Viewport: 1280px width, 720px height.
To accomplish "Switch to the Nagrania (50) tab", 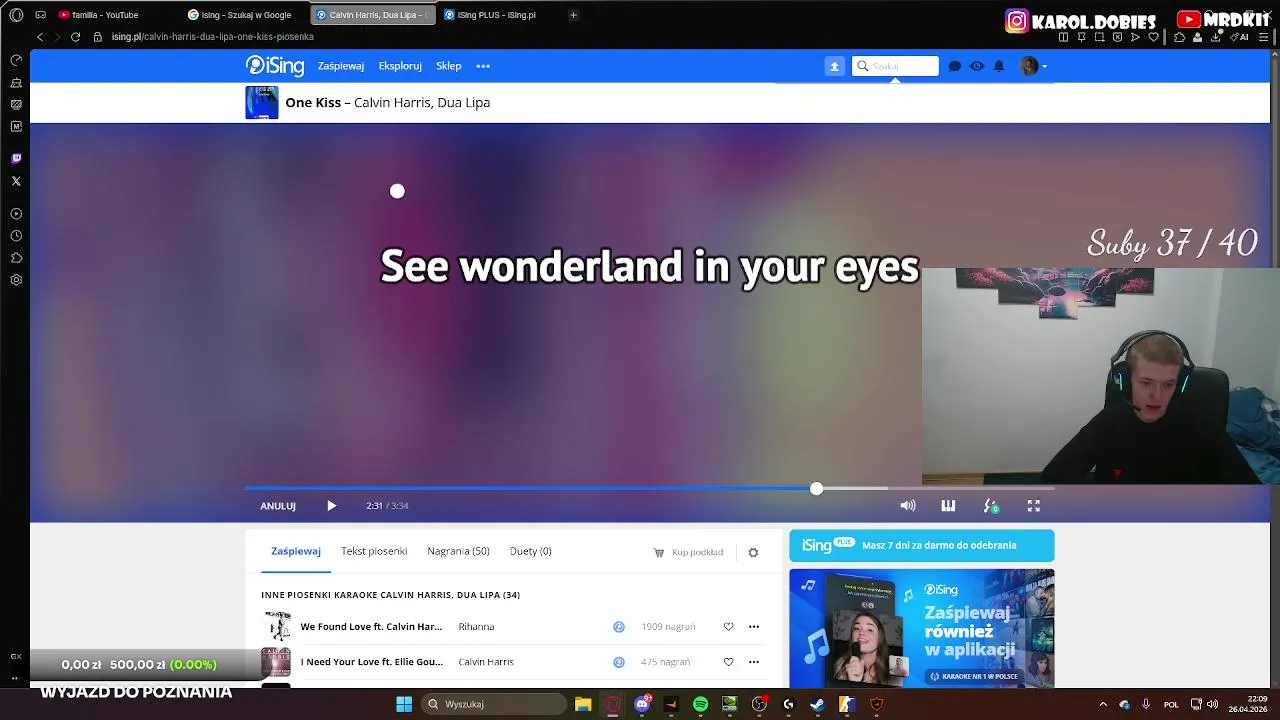I will [x=458, y=551].
